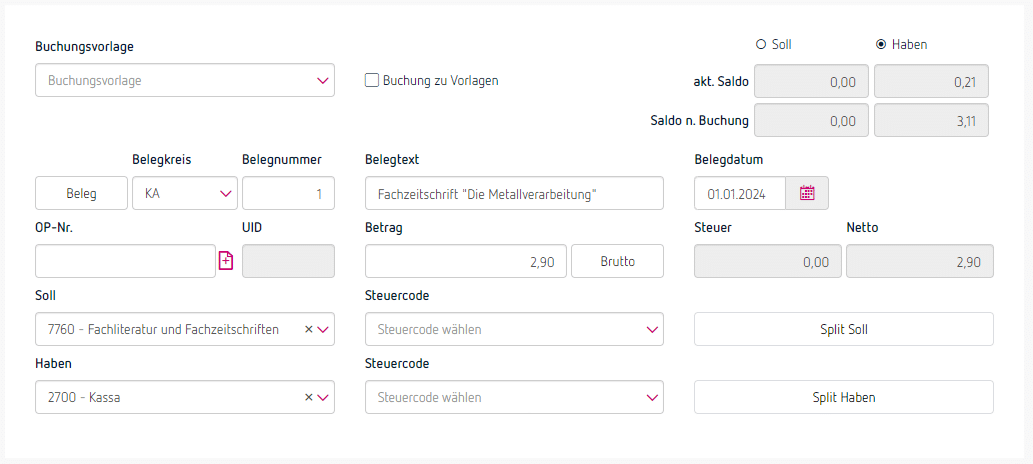Expand the Soll account 7760 dropdown arrow
1033x464 pixels.
click(323, 329)
